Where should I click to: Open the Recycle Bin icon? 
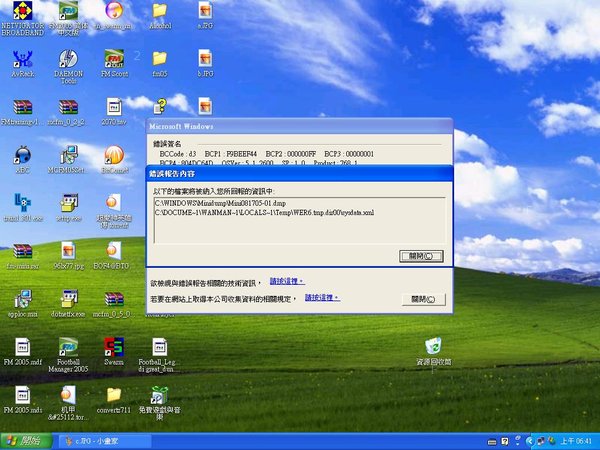click(x=434, y=352)
